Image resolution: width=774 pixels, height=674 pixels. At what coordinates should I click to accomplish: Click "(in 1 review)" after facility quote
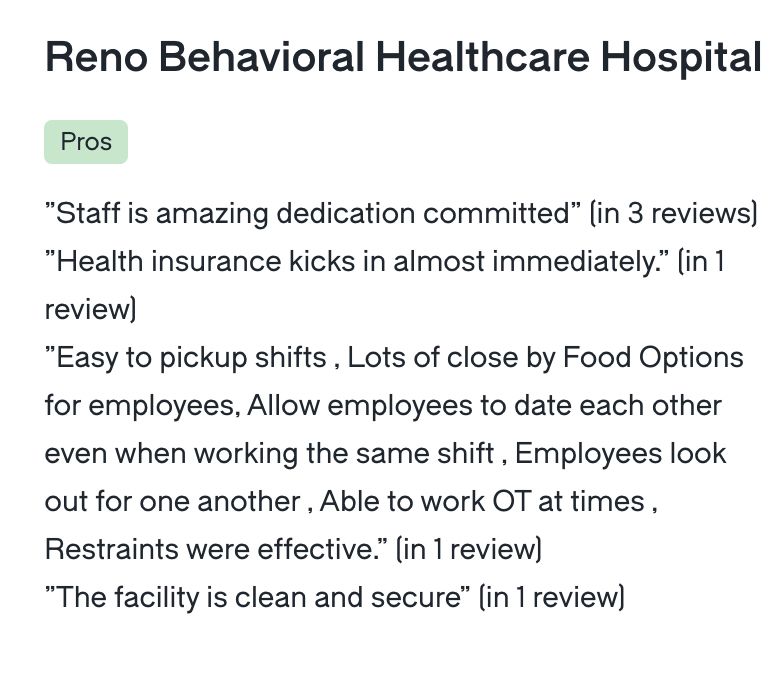pyautogui.click(x=552, y=597)
